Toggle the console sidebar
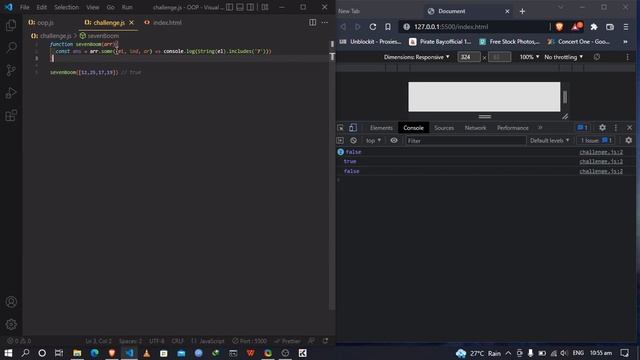This screenshot has height=360, width=640. [340, 140]
